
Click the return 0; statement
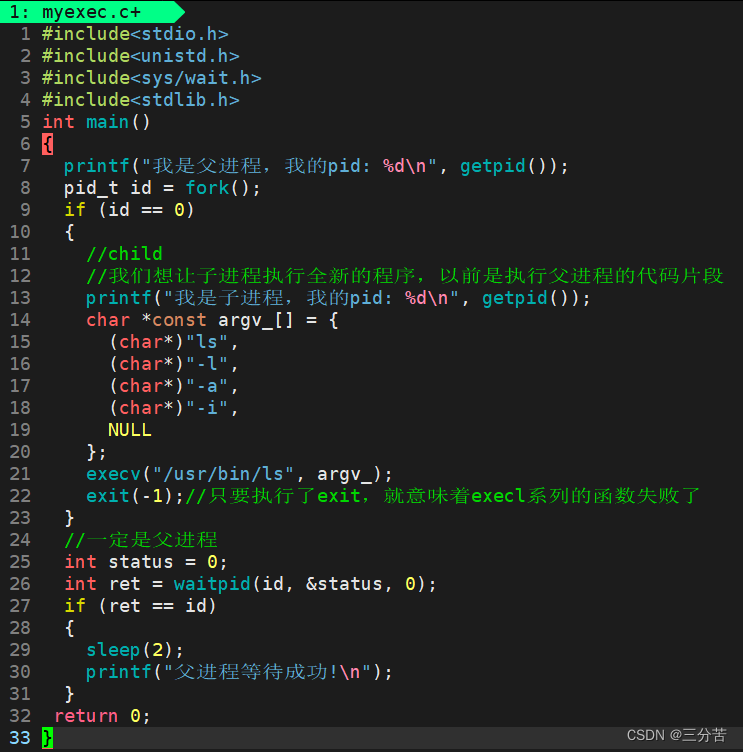[x=102, y=716]
